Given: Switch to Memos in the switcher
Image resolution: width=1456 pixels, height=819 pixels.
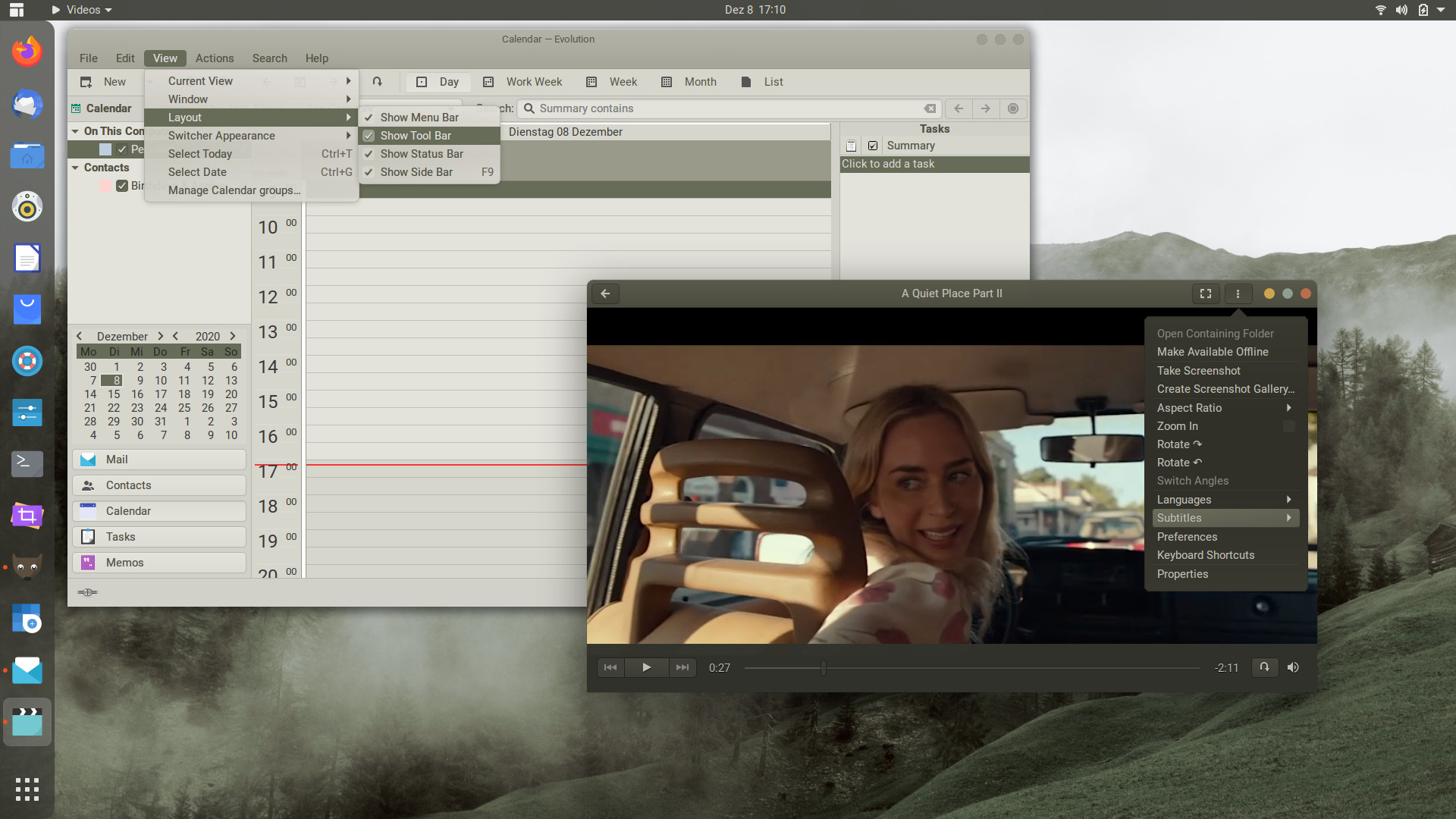Looking at the screenshot, I should coord(159,563).
